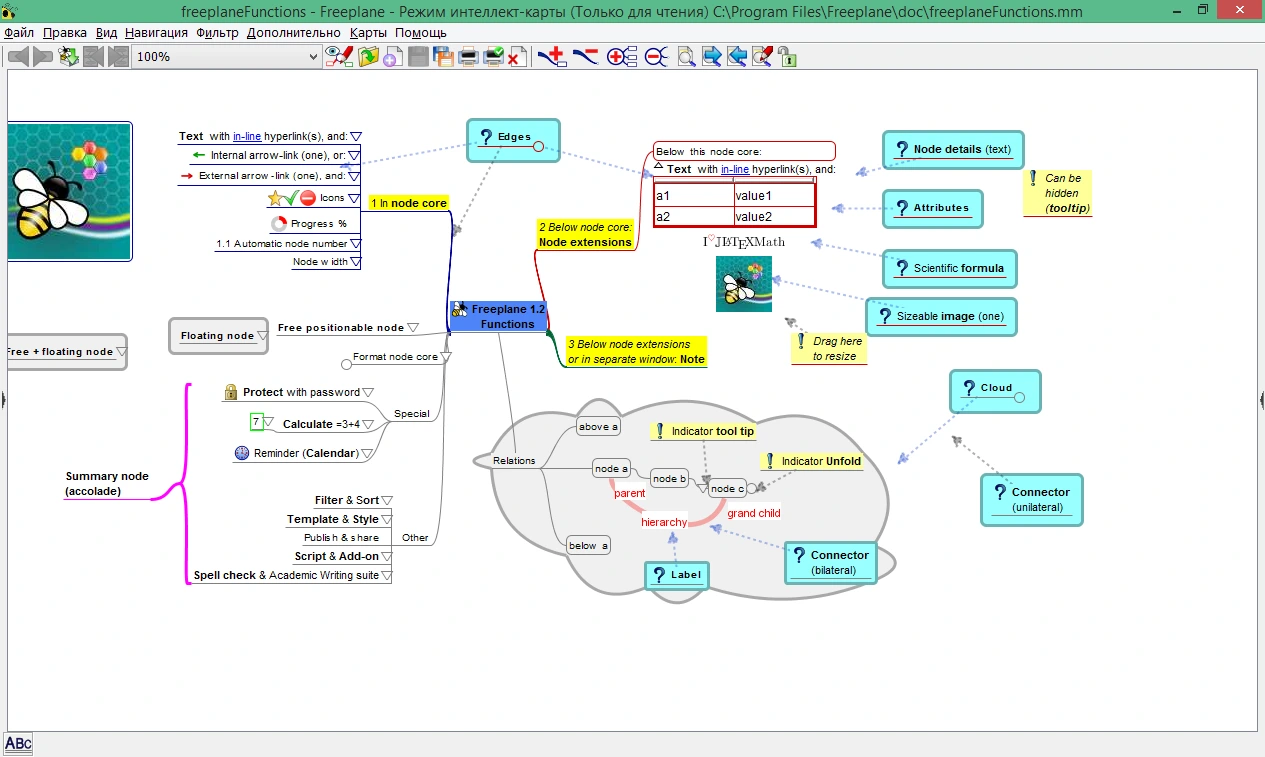
Task: Open the Карты menu
Action: (x=368, y=32)
